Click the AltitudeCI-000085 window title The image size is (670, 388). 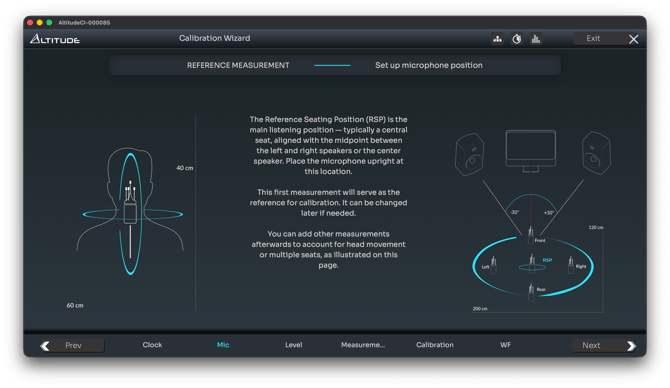[x=84, y=23]
